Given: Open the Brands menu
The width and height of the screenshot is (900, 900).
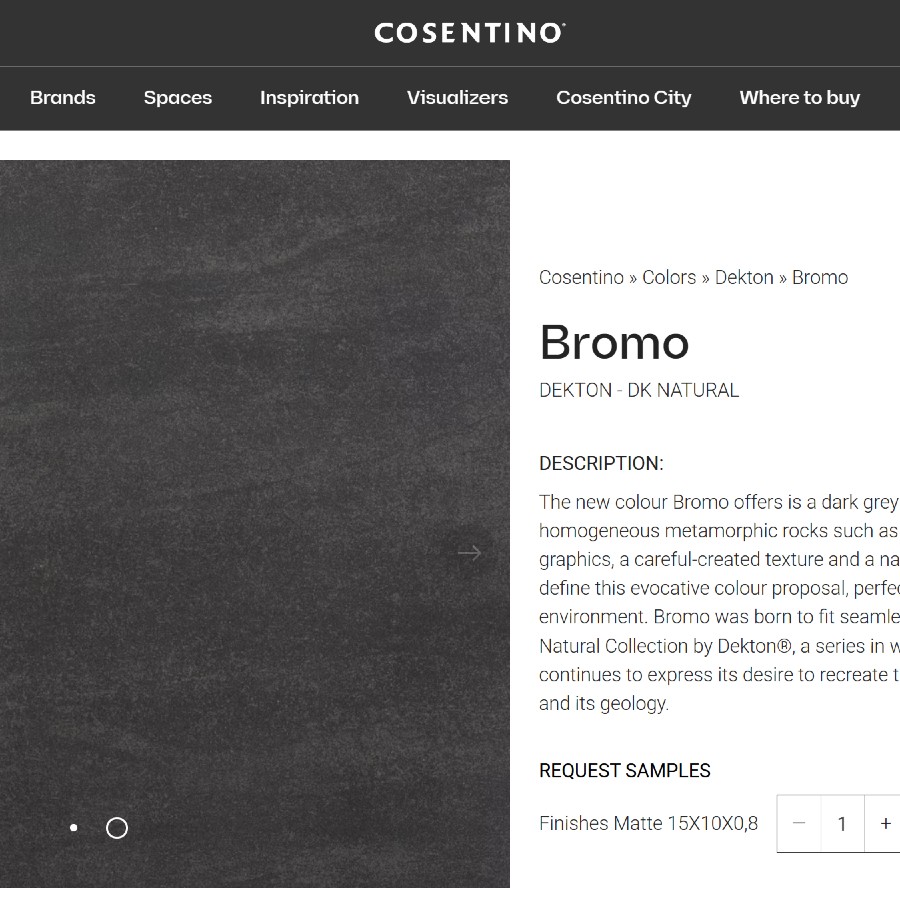Looking at the screenshot, I should [x=62, y=98].
